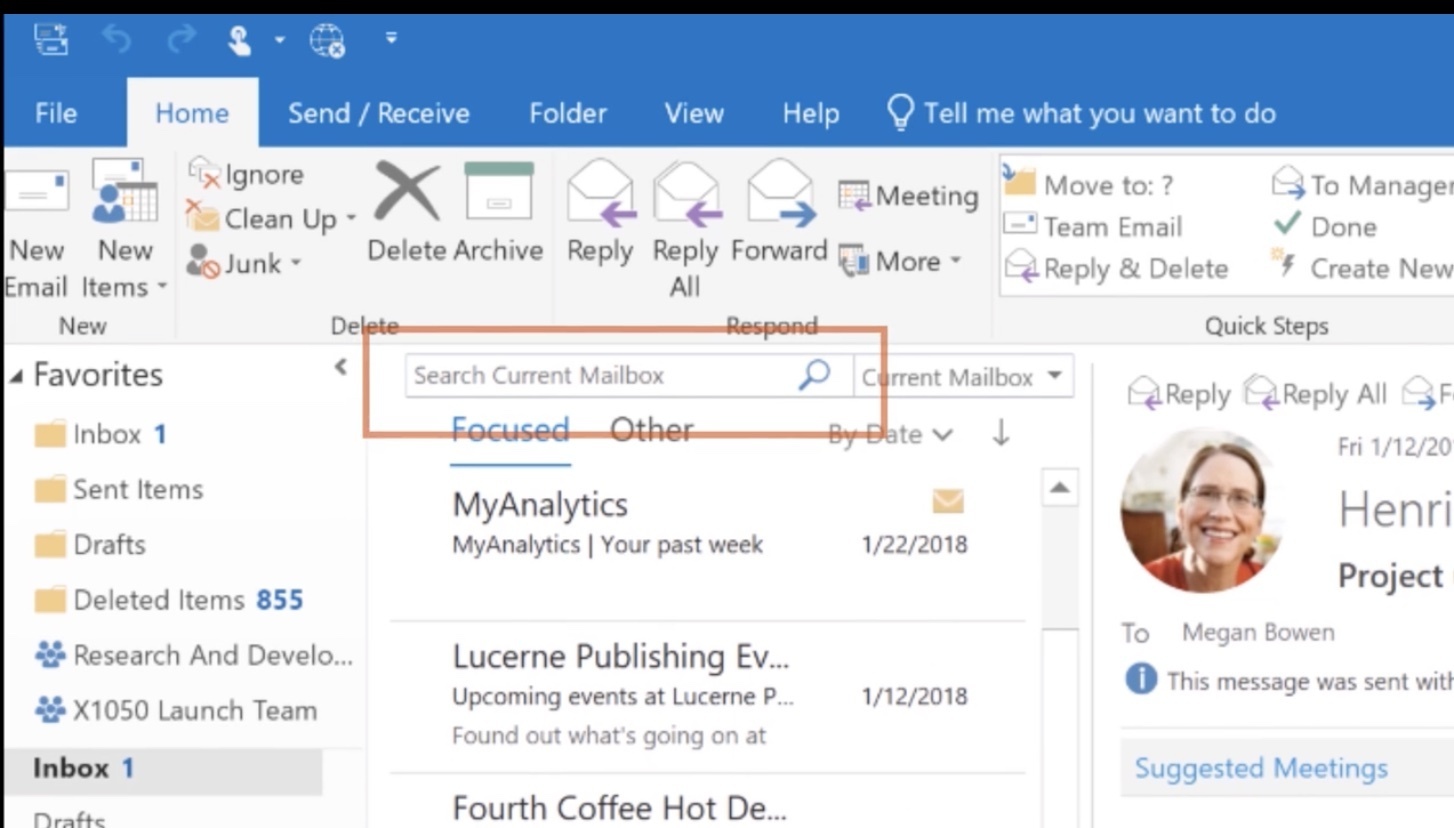1454x828 pixels.
Task: Collapse the Favorites section
Action: [18, 374]
